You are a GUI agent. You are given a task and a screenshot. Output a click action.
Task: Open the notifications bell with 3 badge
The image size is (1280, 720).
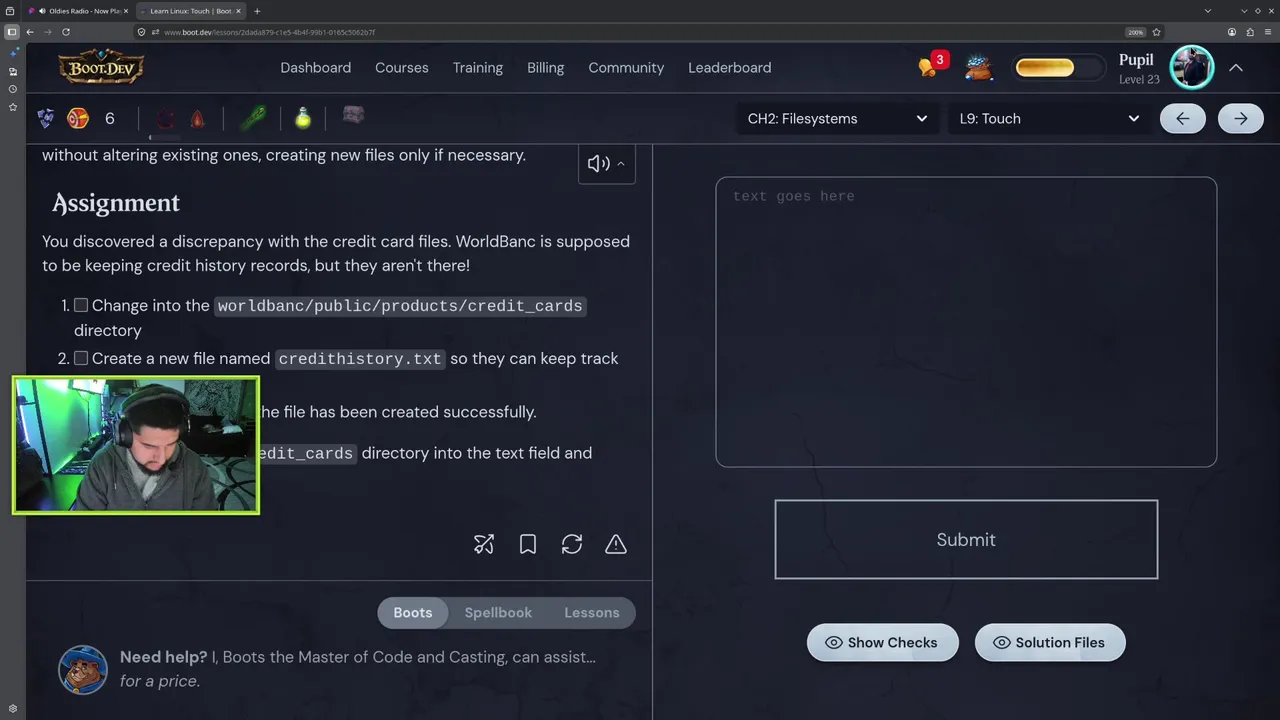931,65
